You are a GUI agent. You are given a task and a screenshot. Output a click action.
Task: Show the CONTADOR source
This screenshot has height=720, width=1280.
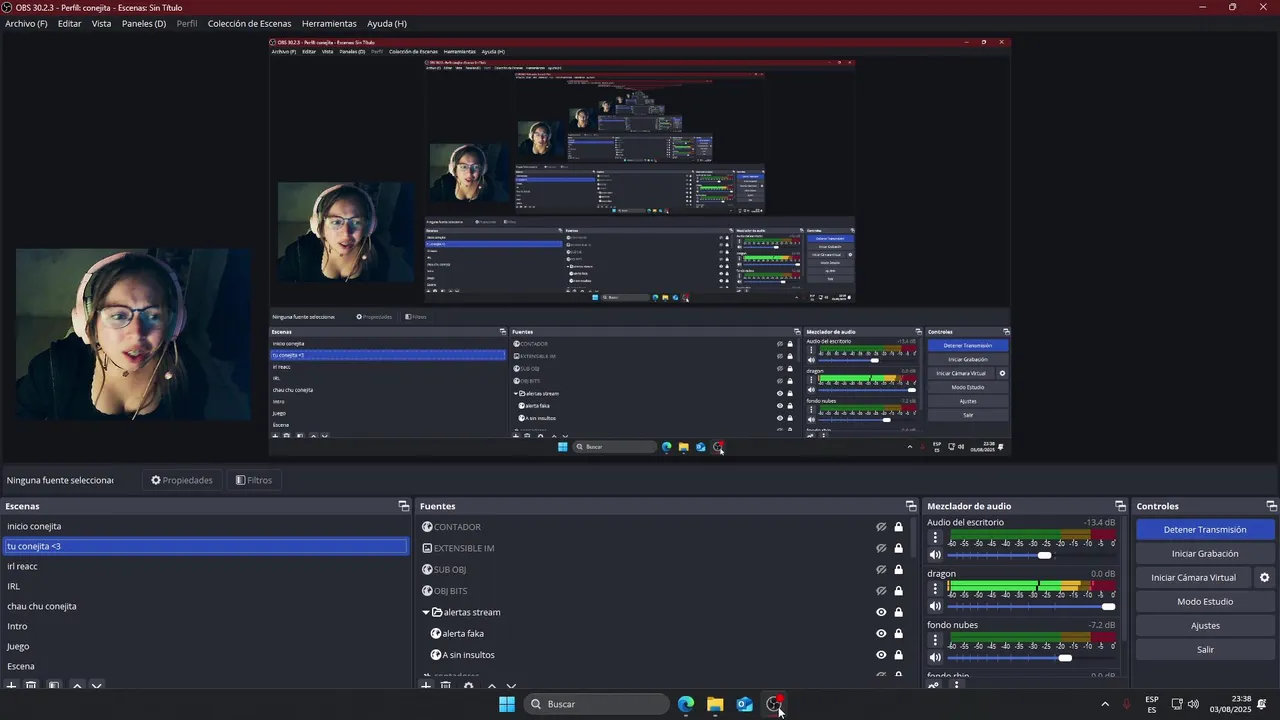pos(881,527)
